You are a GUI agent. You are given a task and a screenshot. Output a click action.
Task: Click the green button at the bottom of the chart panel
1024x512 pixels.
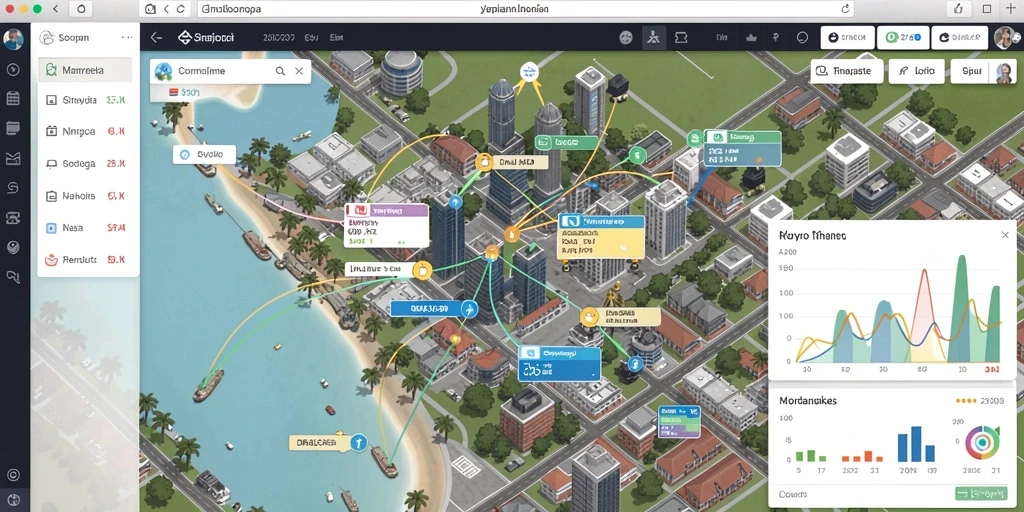(x=982, y=494)
